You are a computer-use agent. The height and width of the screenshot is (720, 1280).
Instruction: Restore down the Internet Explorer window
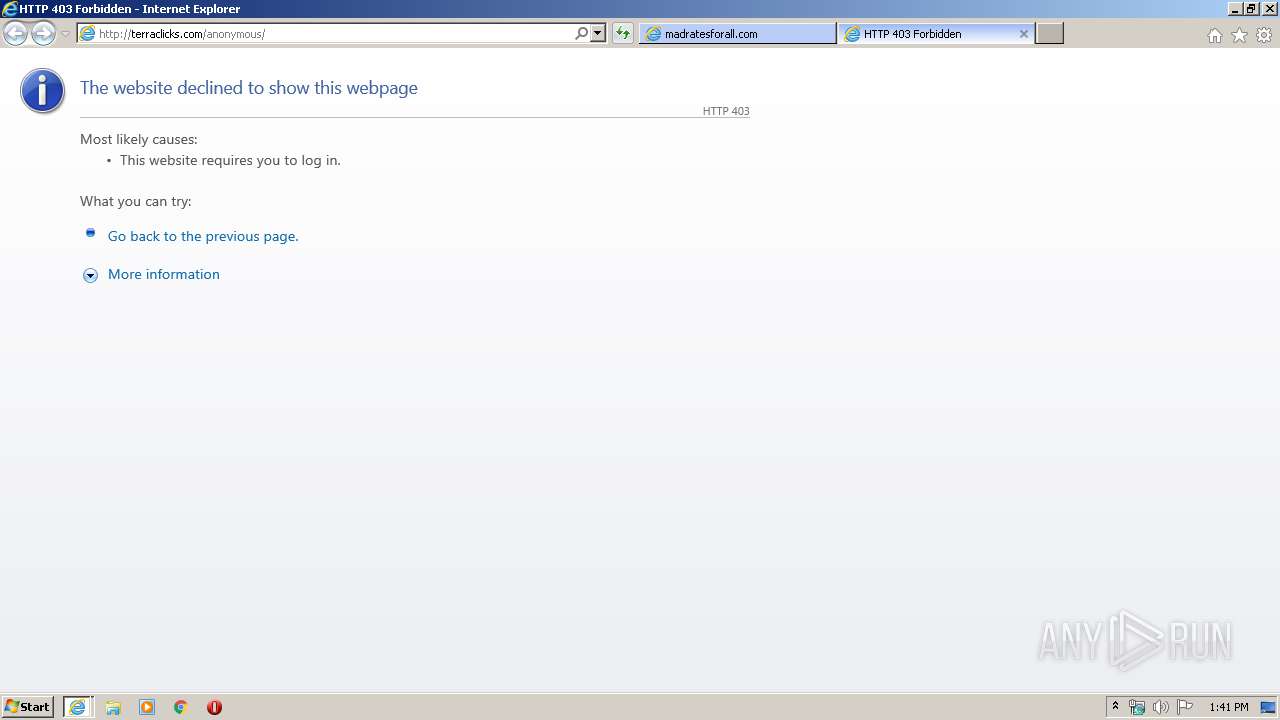click(x=1251, y=9)
